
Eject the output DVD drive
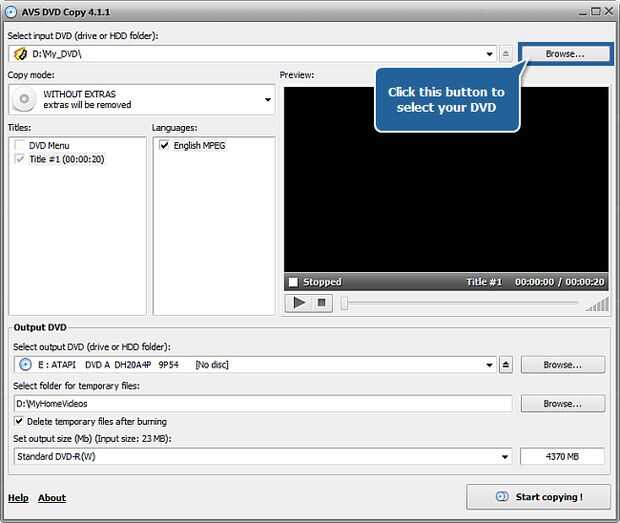click(x=505, y=364)
